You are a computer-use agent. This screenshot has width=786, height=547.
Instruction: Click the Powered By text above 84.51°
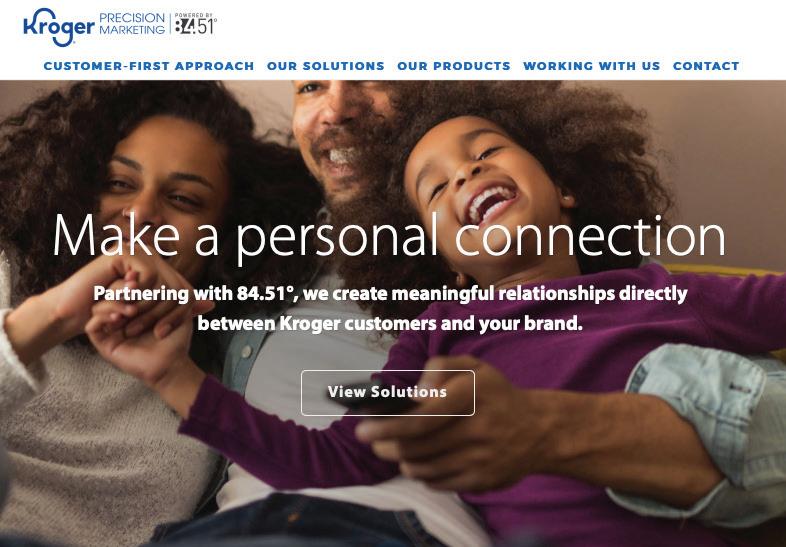pyautogui.click(x=193, y=16)
